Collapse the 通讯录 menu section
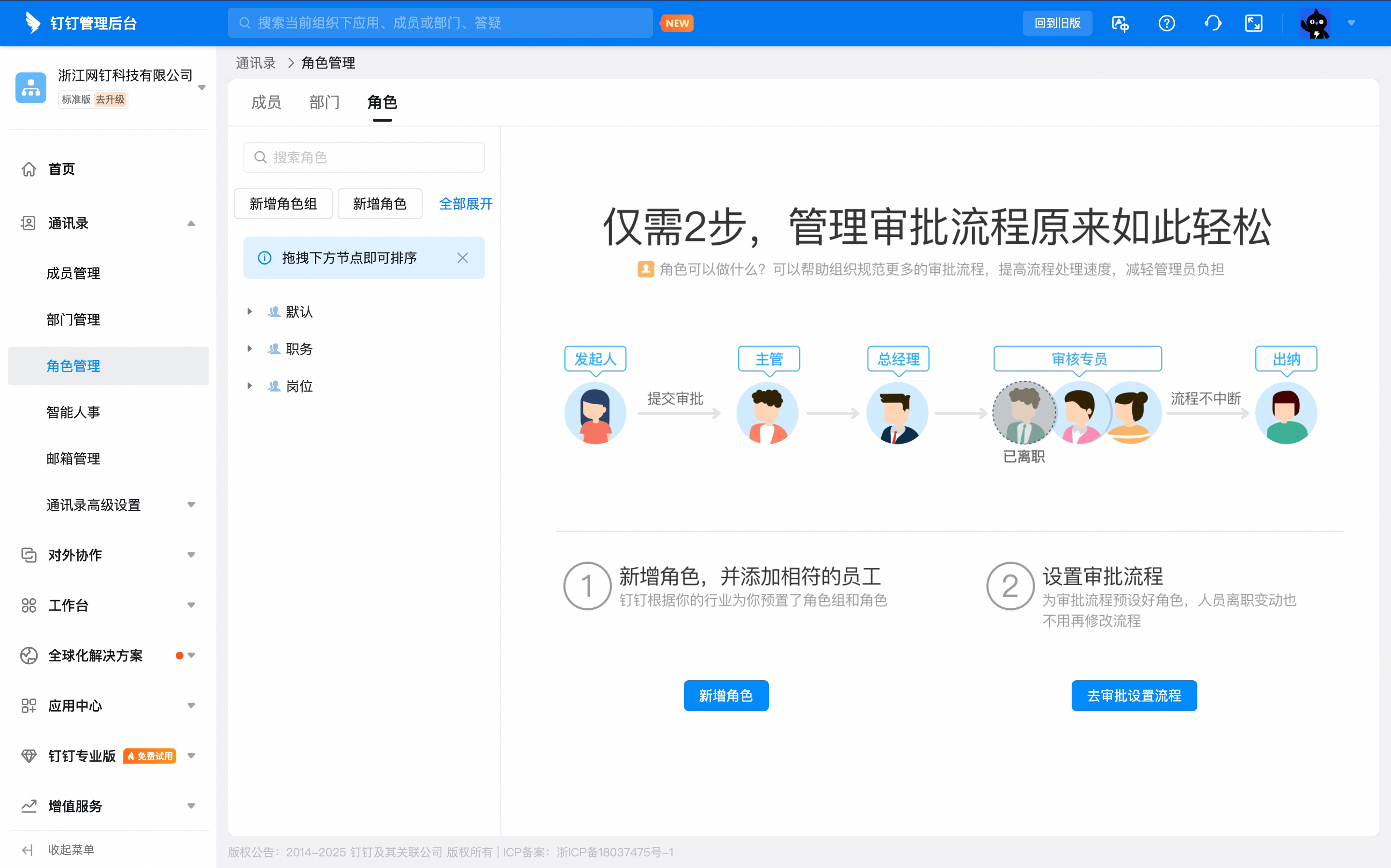Image resolution: width=1391 pixels, height=868 pixels. pyautogui.click(x=191, y=224)
